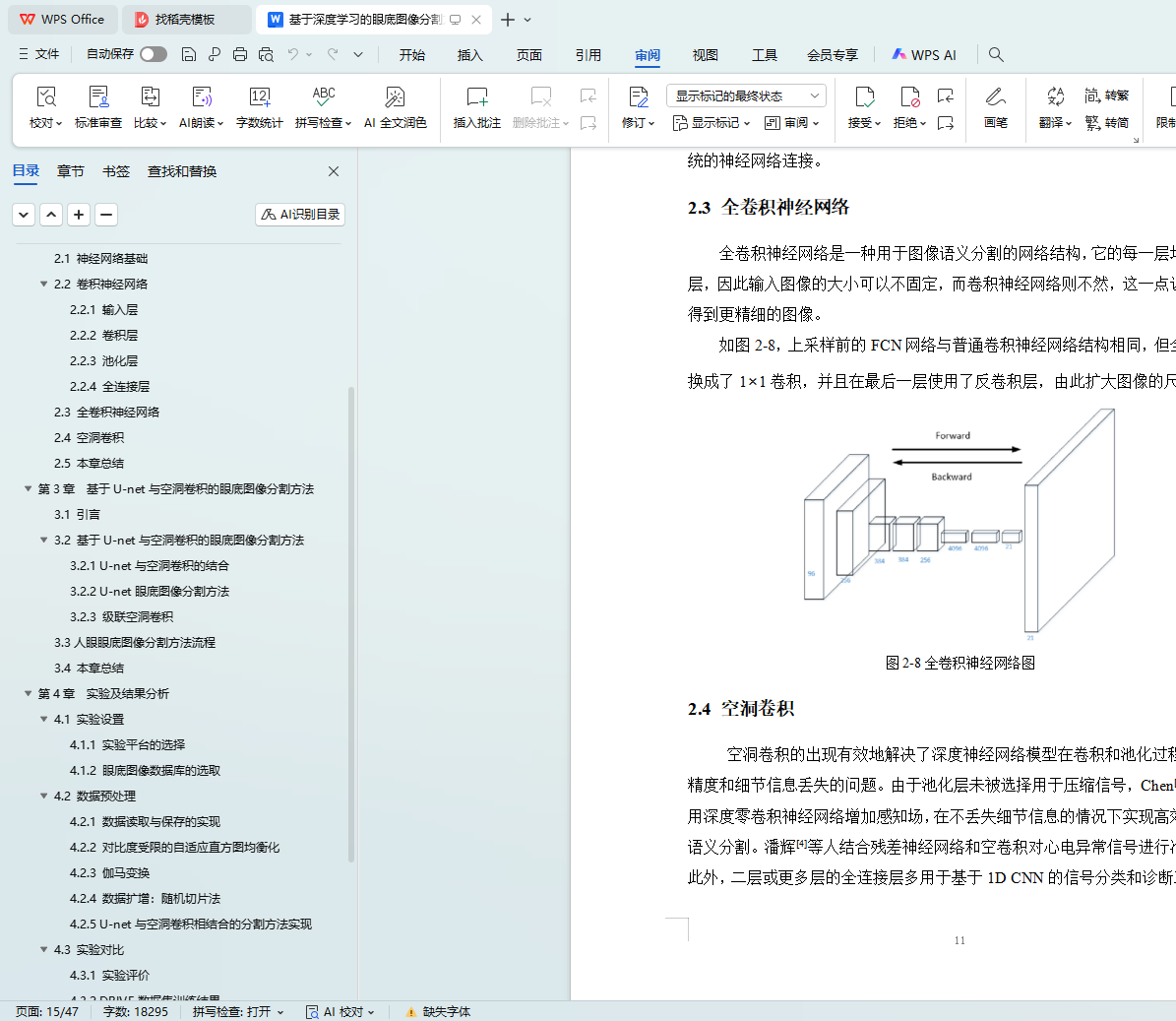Open the search magnifier icon

[996, 54]
